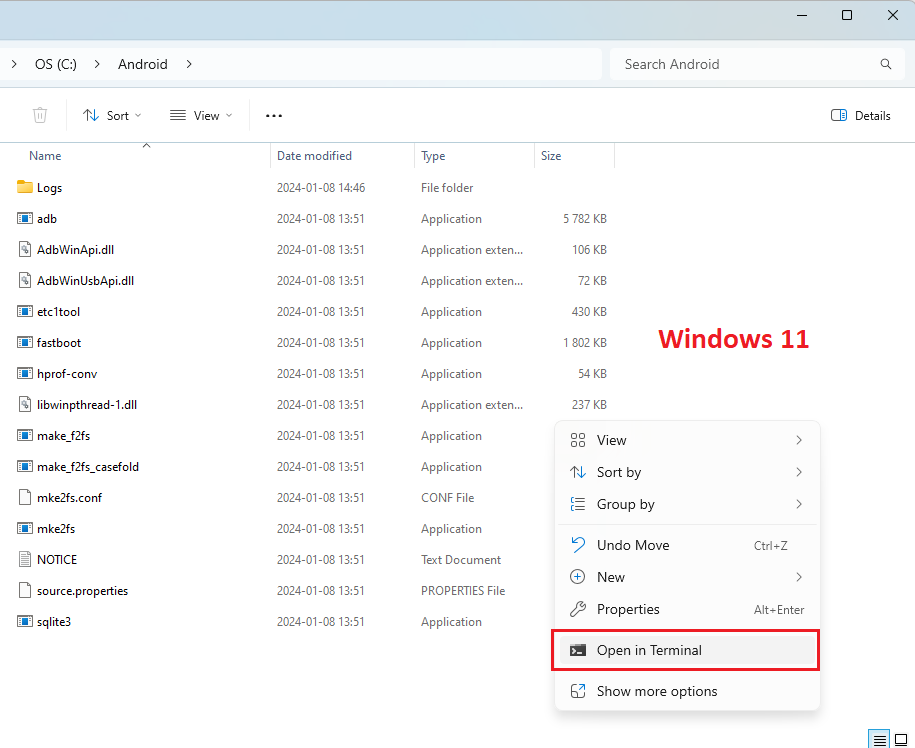Expand chevron after Android in breadcrumb
Screen dimensions: 915x748
pyautogui.click(x=189, y=64)
